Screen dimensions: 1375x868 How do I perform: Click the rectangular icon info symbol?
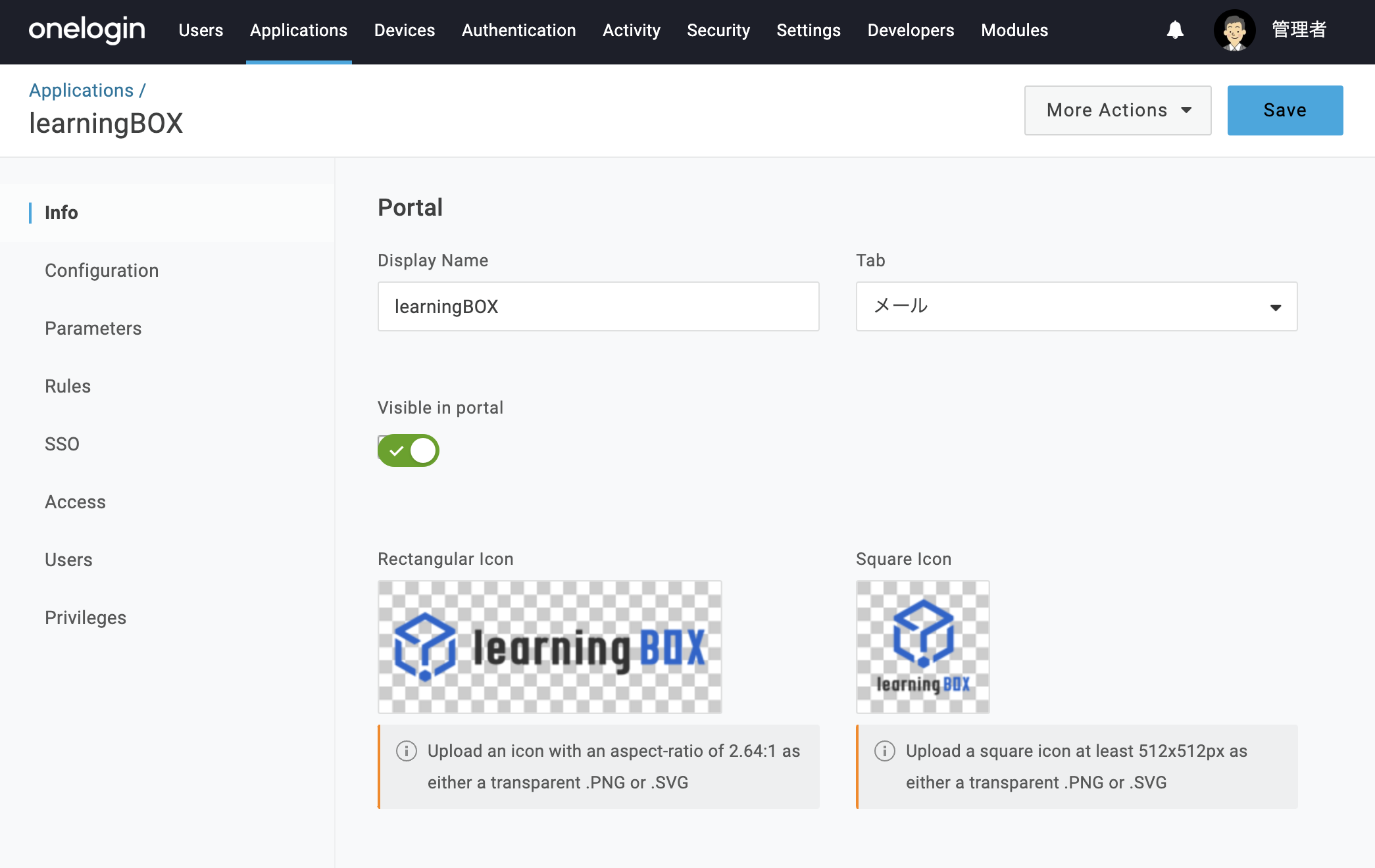click(x=407, y=751)
